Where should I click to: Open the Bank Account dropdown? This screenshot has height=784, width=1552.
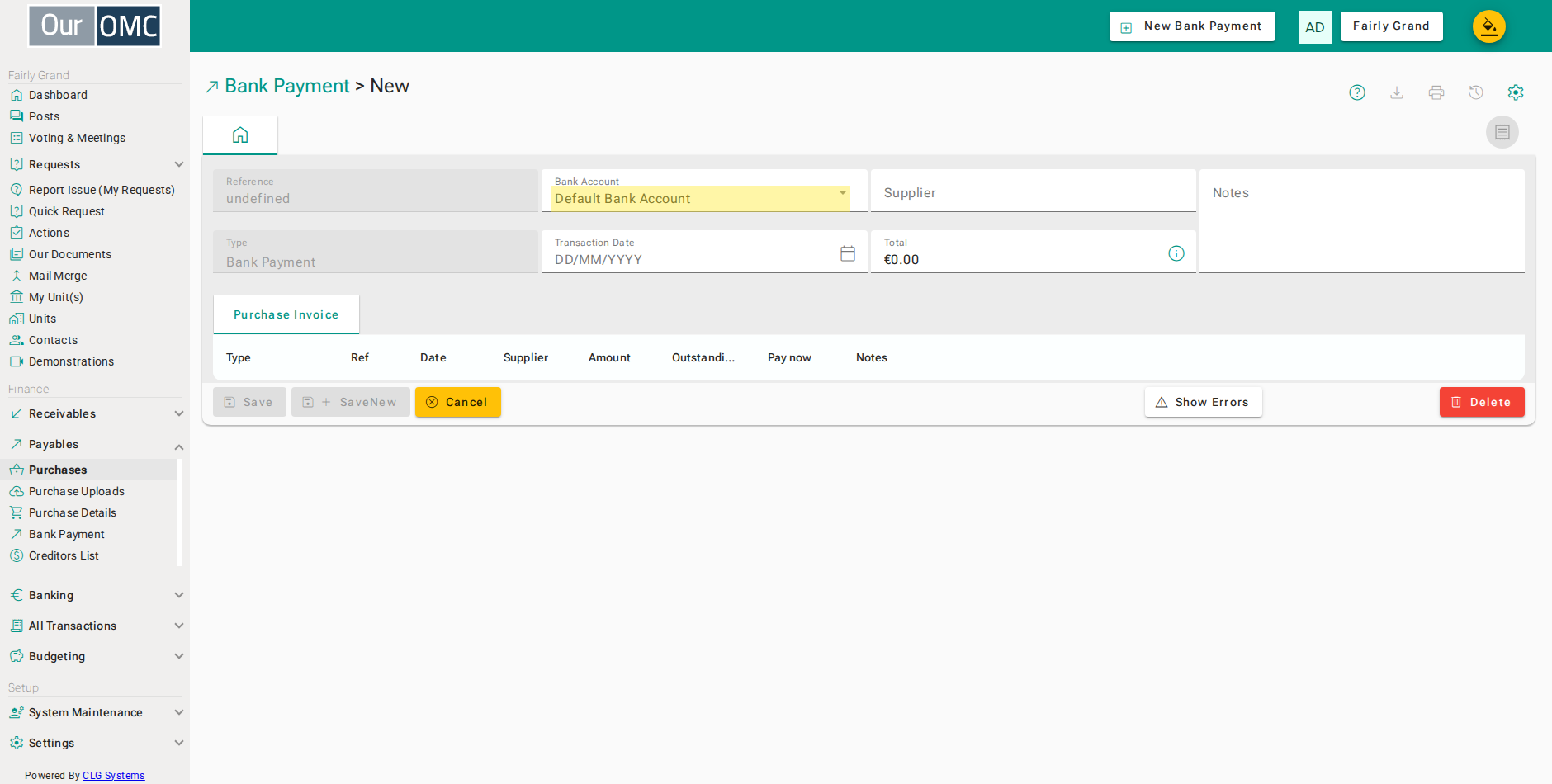point(701,198)
